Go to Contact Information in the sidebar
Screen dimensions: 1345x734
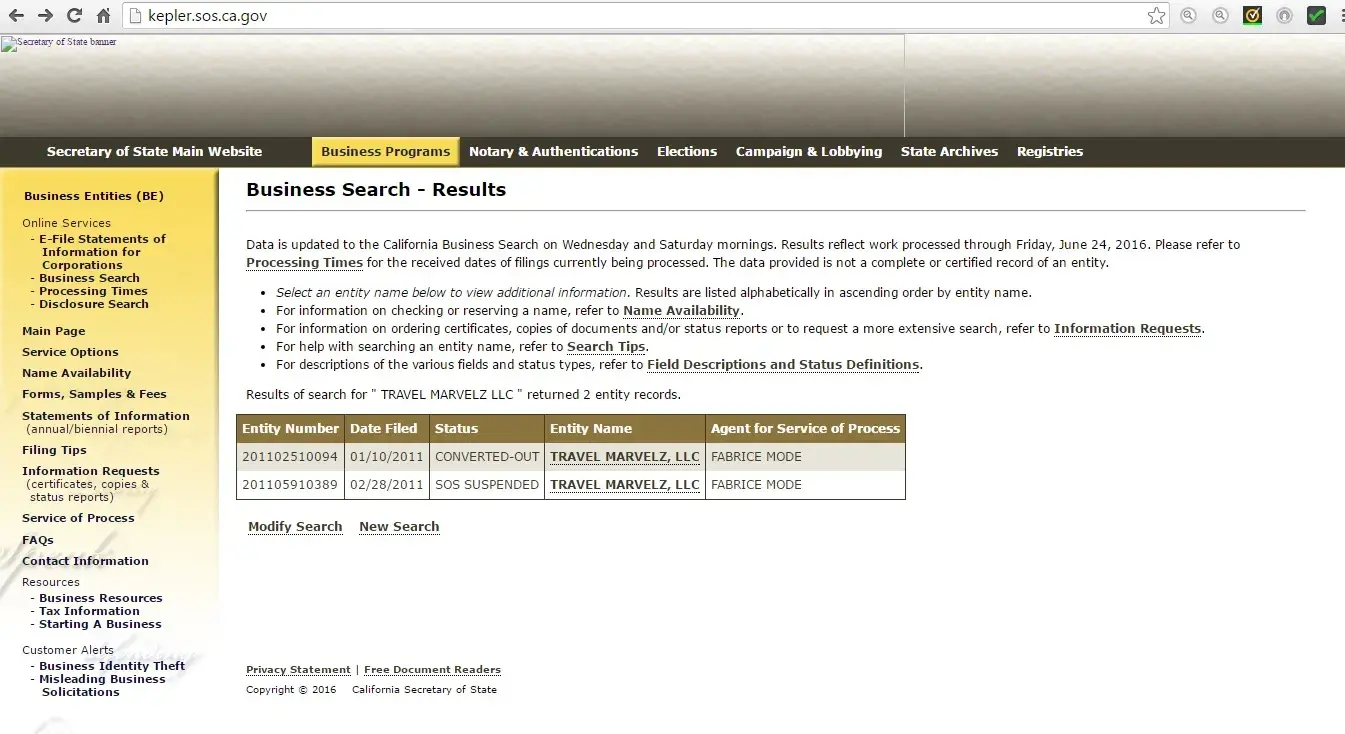coord(85,561)
